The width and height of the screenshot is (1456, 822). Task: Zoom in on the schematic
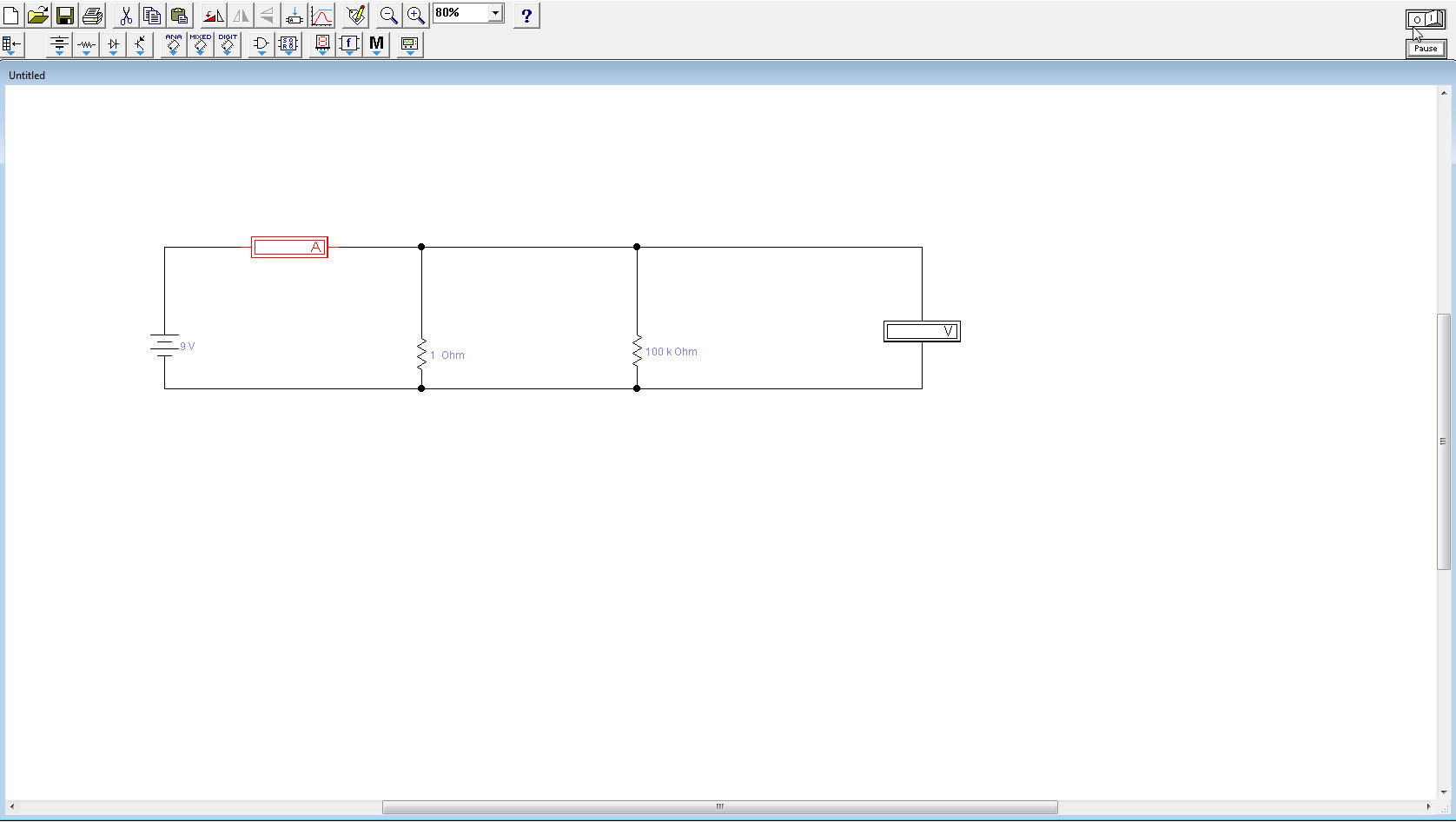click(416, 16)
